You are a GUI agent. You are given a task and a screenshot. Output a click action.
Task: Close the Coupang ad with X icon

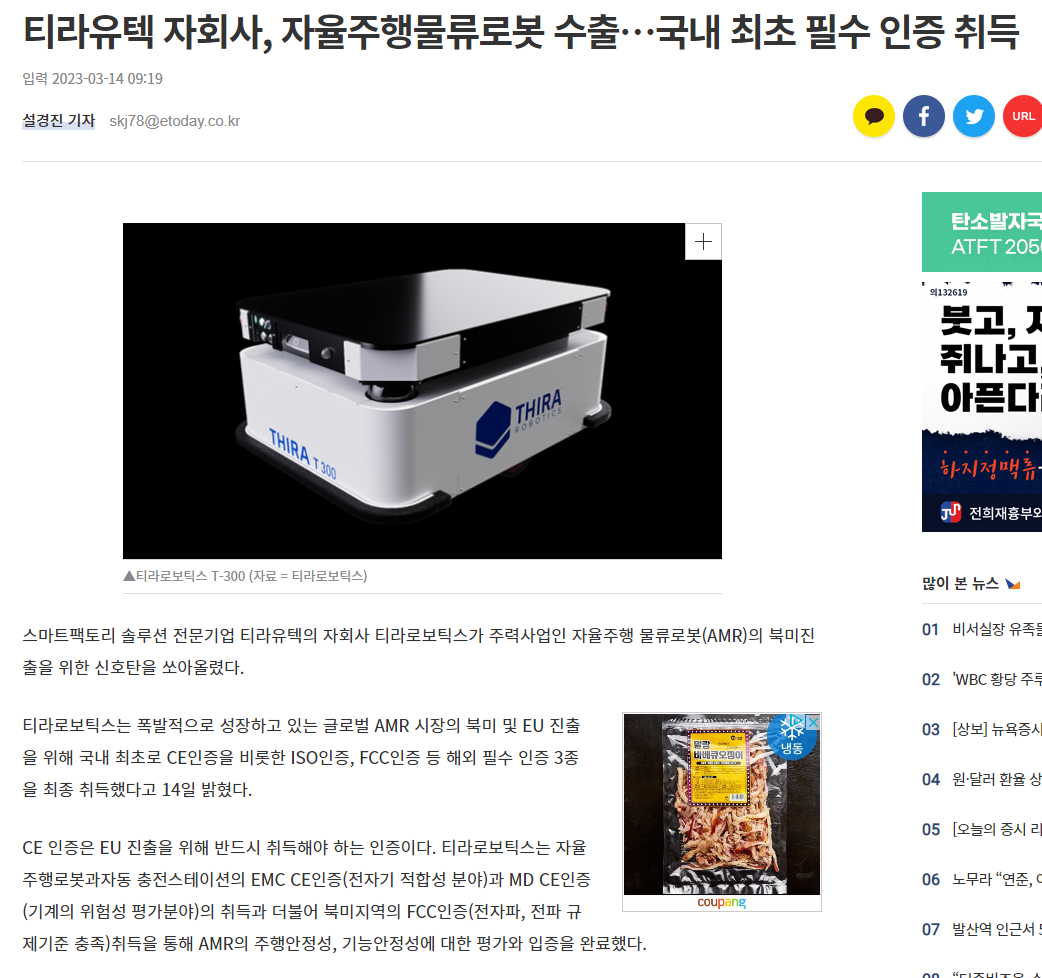pyautogui.click(x=813, y=722)
